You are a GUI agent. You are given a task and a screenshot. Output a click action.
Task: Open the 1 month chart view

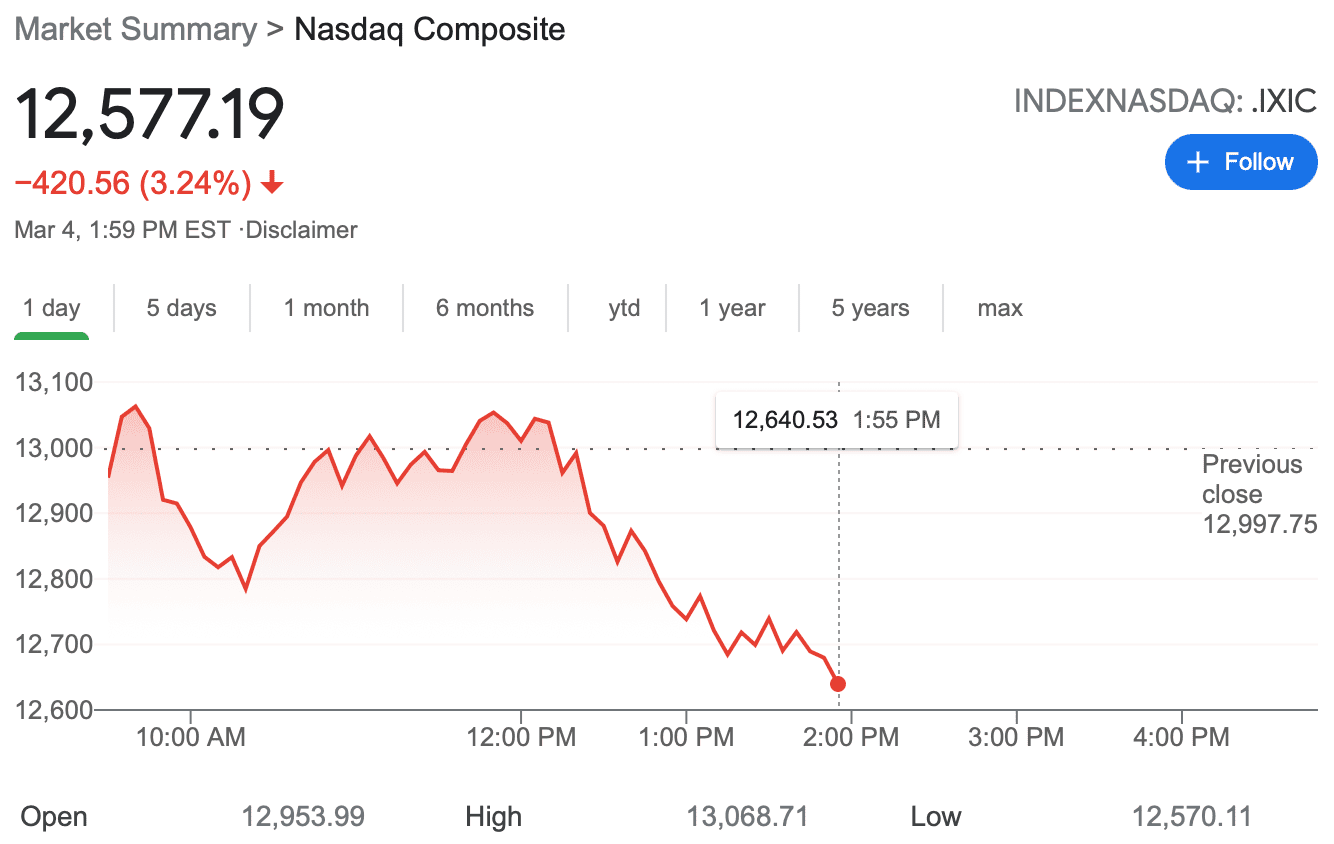326,308
